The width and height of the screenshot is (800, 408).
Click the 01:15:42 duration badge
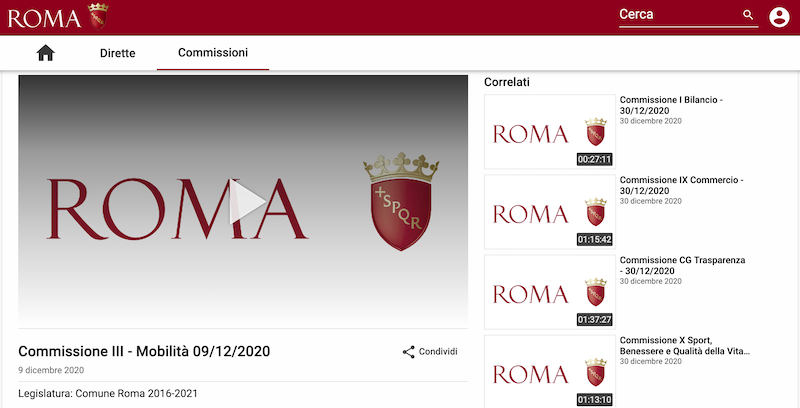(x=594, y=240)
